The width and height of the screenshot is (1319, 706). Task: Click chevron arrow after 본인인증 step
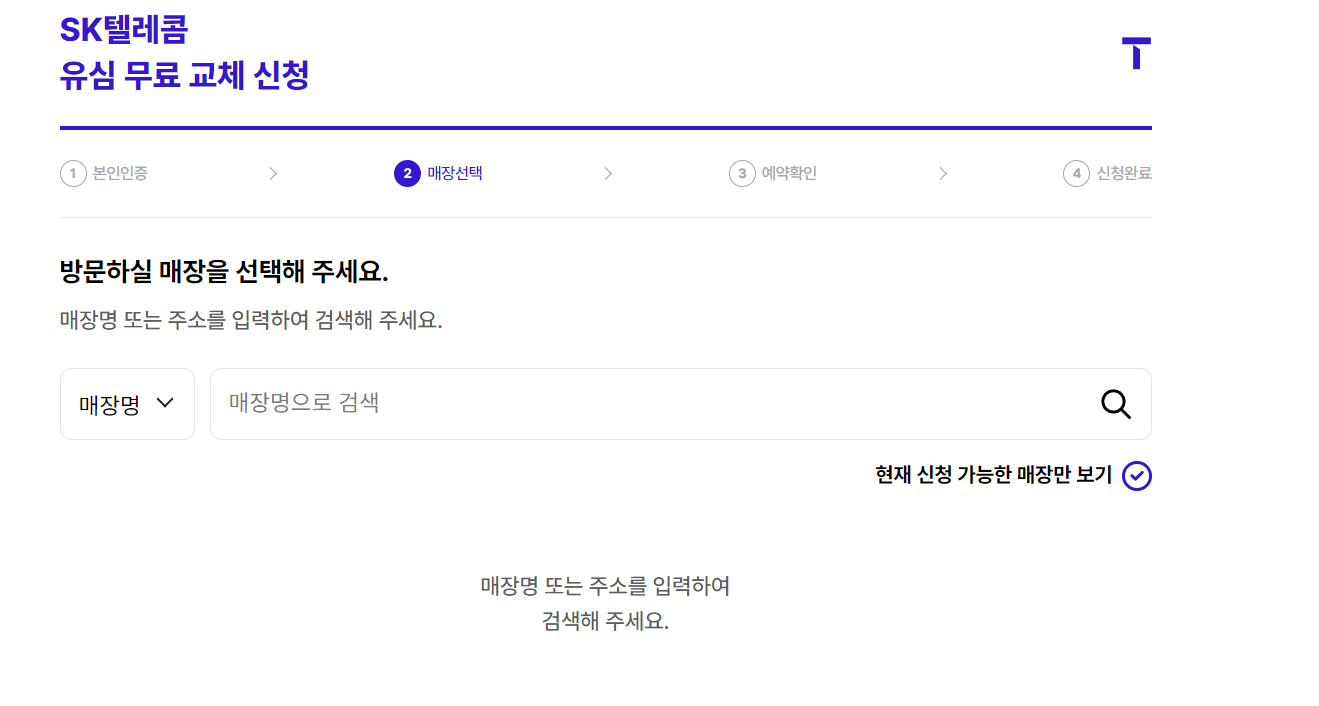click(x=273, y=174)
